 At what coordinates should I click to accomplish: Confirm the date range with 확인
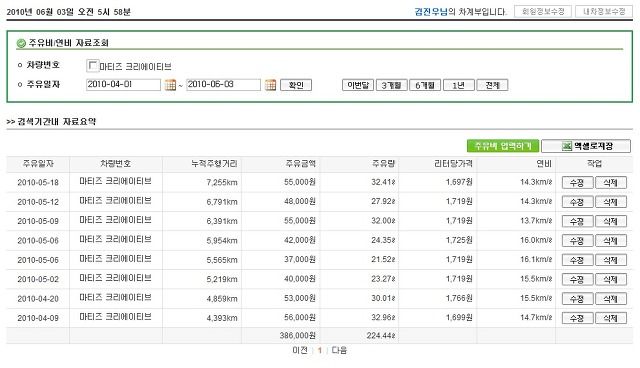296,85
